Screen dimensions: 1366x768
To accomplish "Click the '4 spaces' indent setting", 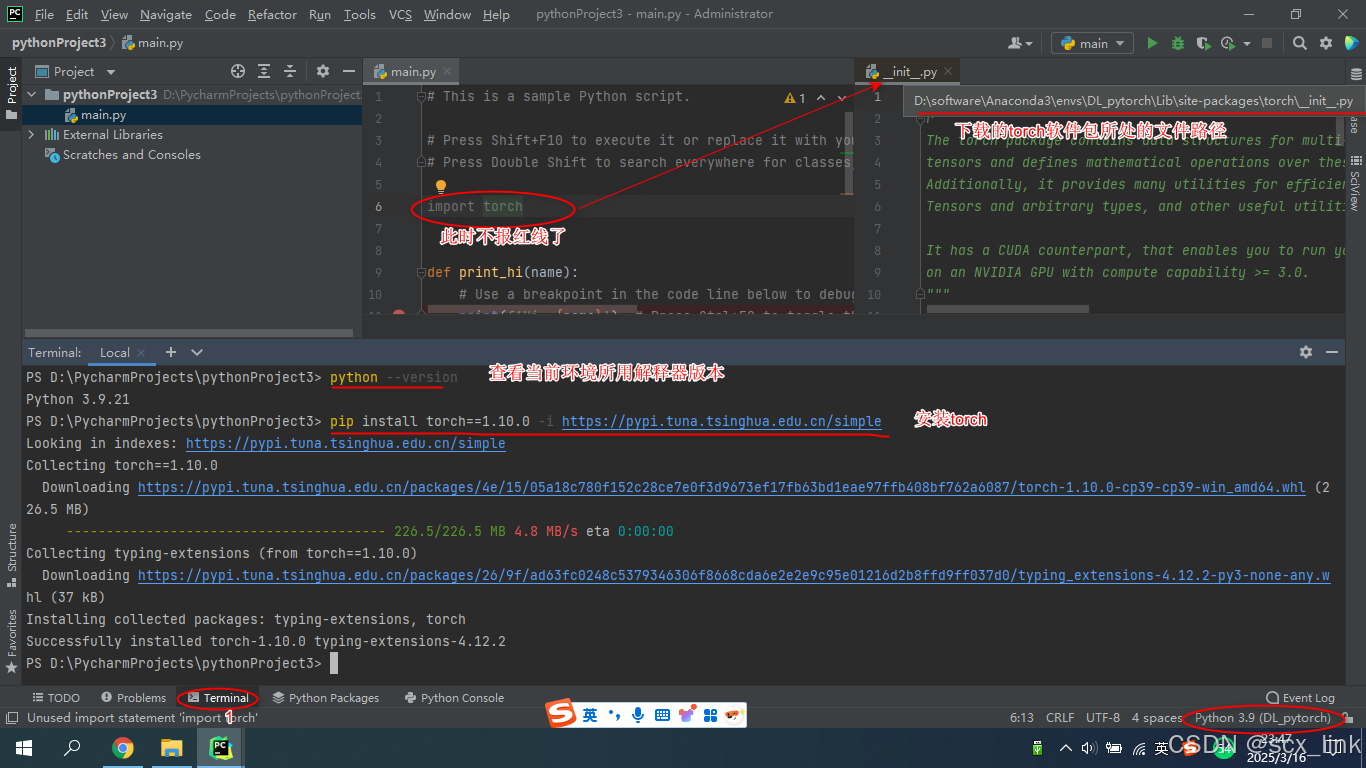I will click(1157, 717).
